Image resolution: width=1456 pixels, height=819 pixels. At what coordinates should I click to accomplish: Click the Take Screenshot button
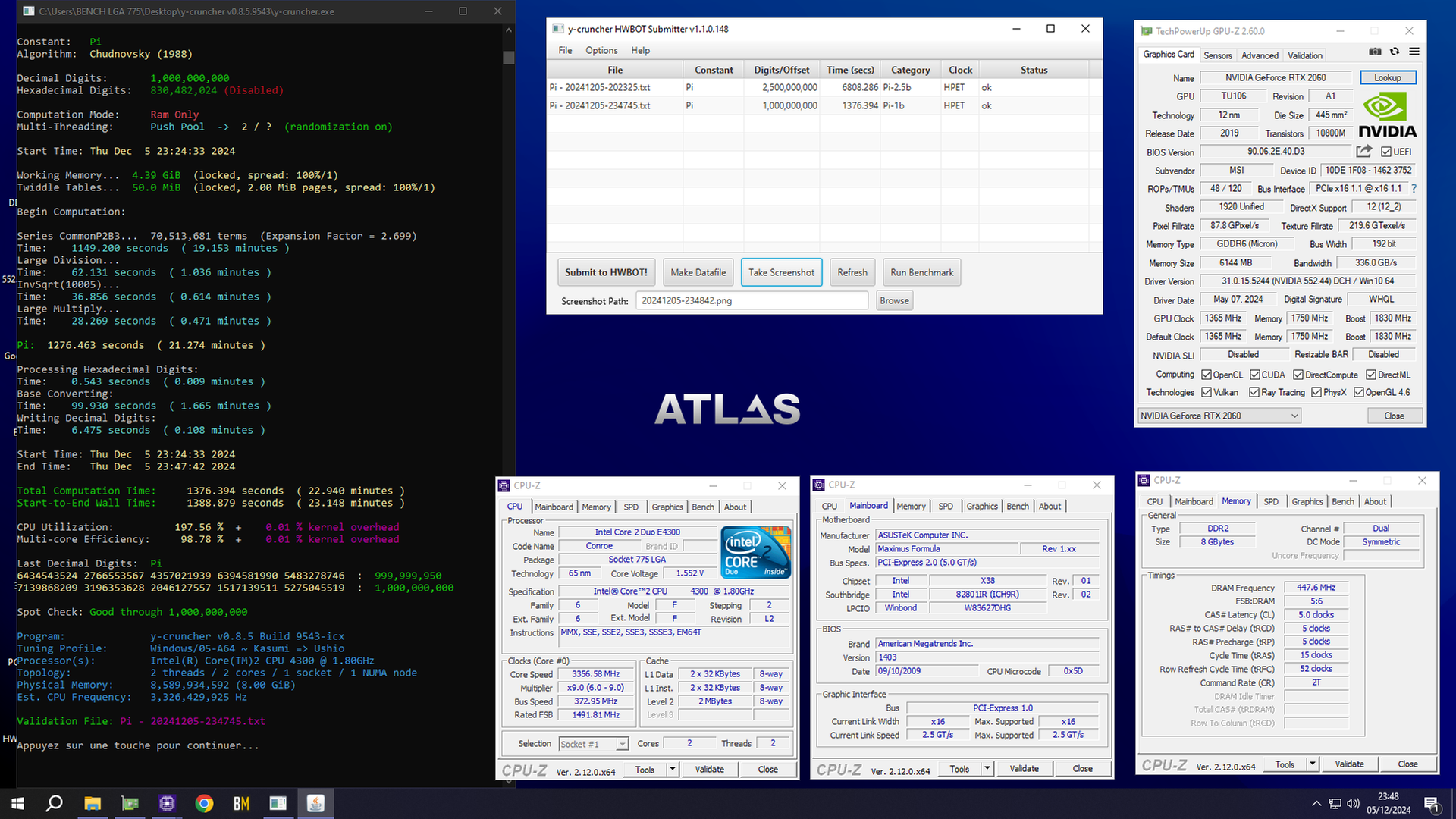781,272
